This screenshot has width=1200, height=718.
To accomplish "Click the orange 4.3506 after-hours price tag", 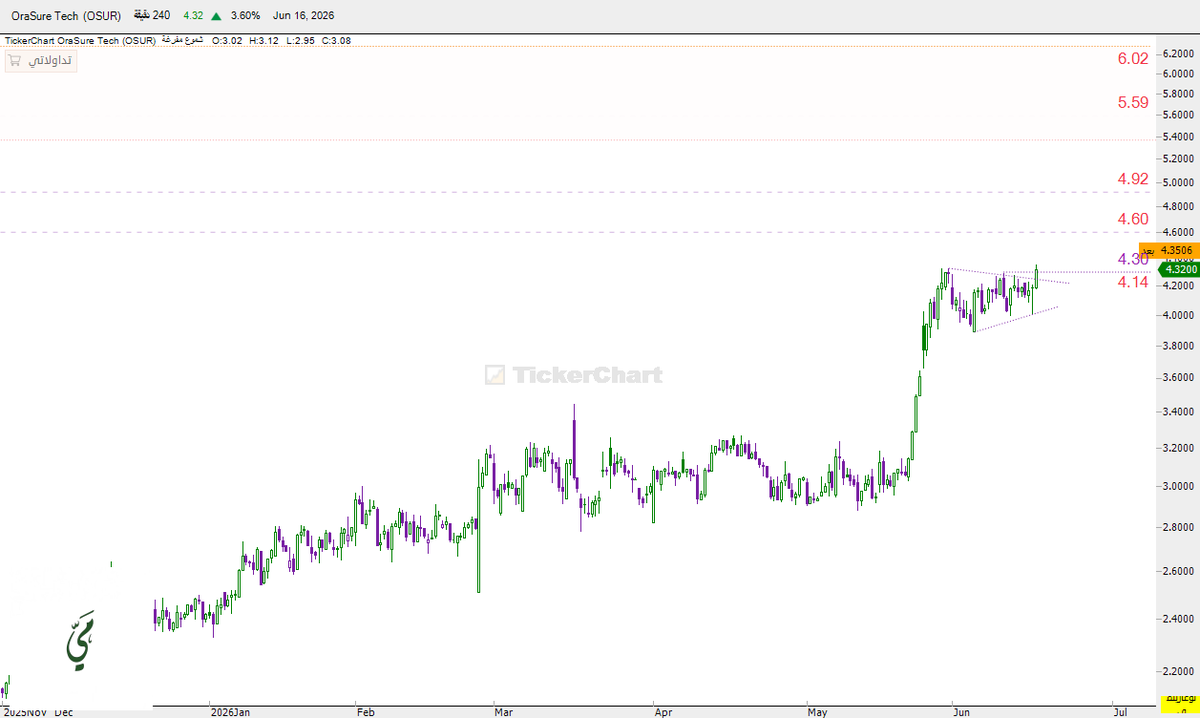I will point(1168,250).
